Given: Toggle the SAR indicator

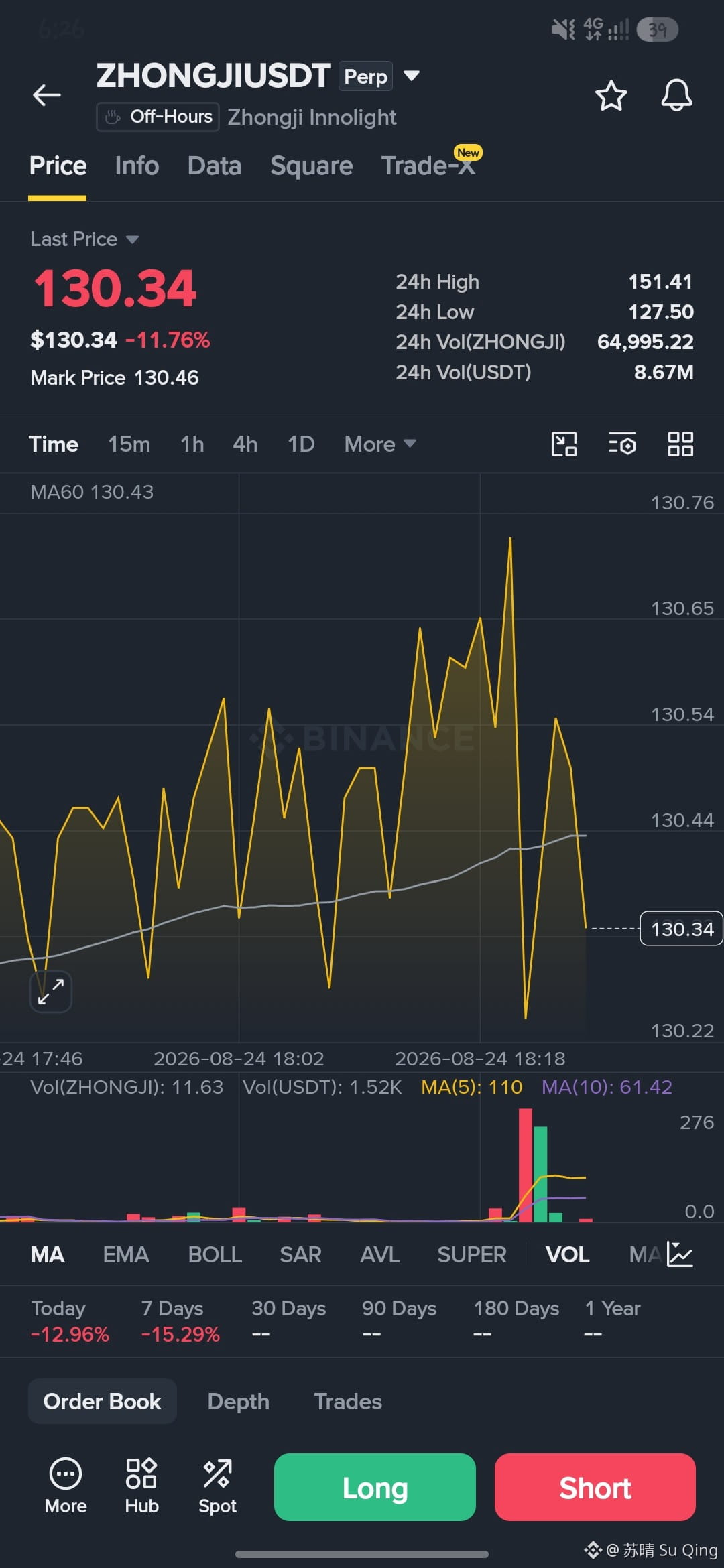Looking at the screenshot, I should pos(300,1254).
